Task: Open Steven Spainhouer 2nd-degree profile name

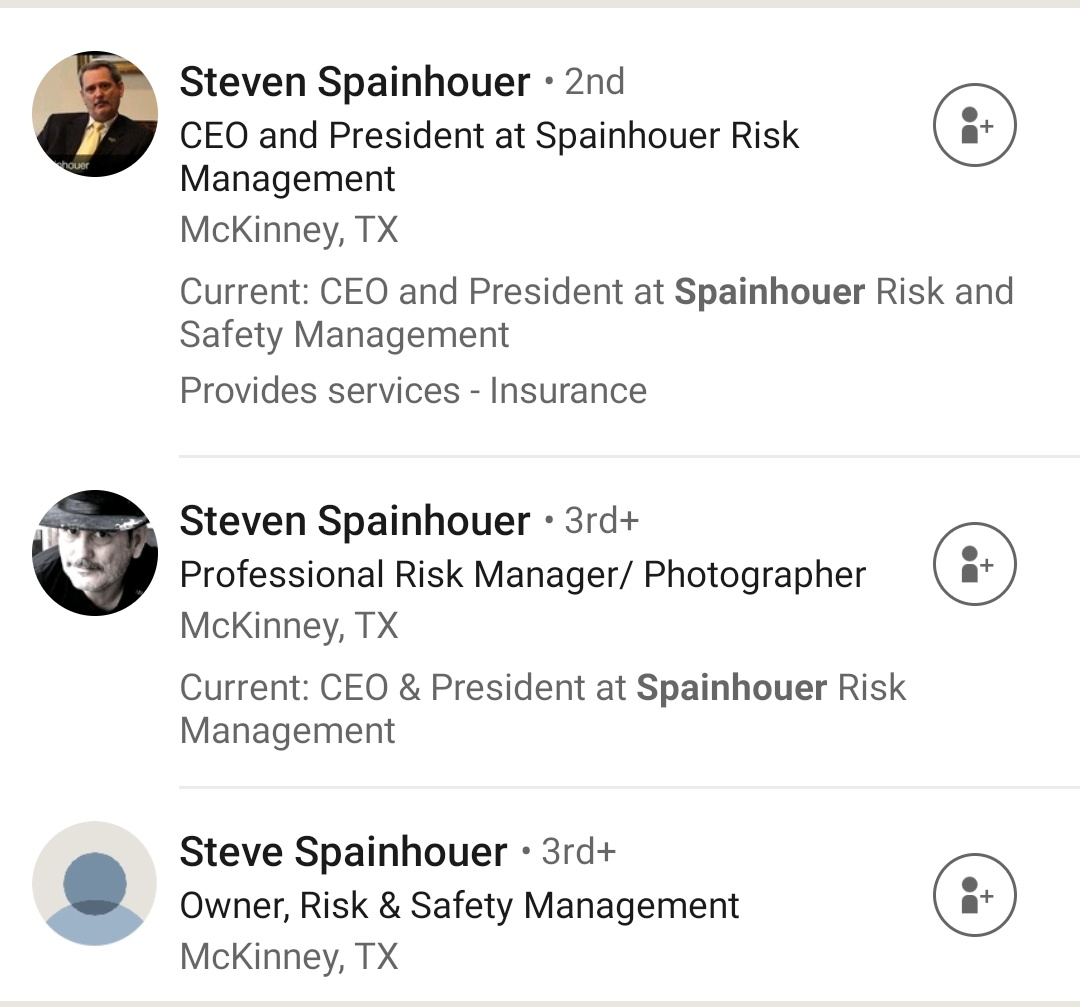Action: coord(355,82)
